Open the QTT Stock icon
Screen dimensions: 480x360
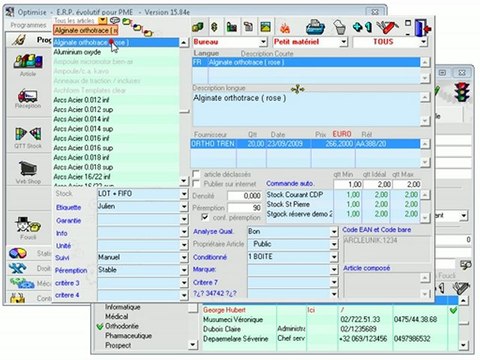coord(28,134)
